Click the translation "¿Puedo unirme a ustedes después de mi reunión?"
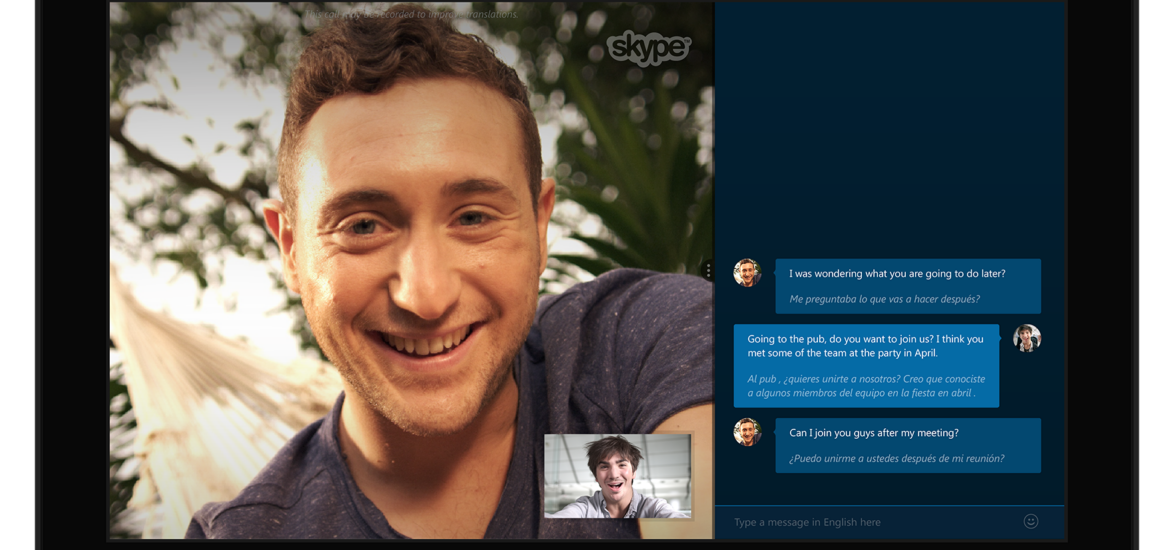 (896, 459)
